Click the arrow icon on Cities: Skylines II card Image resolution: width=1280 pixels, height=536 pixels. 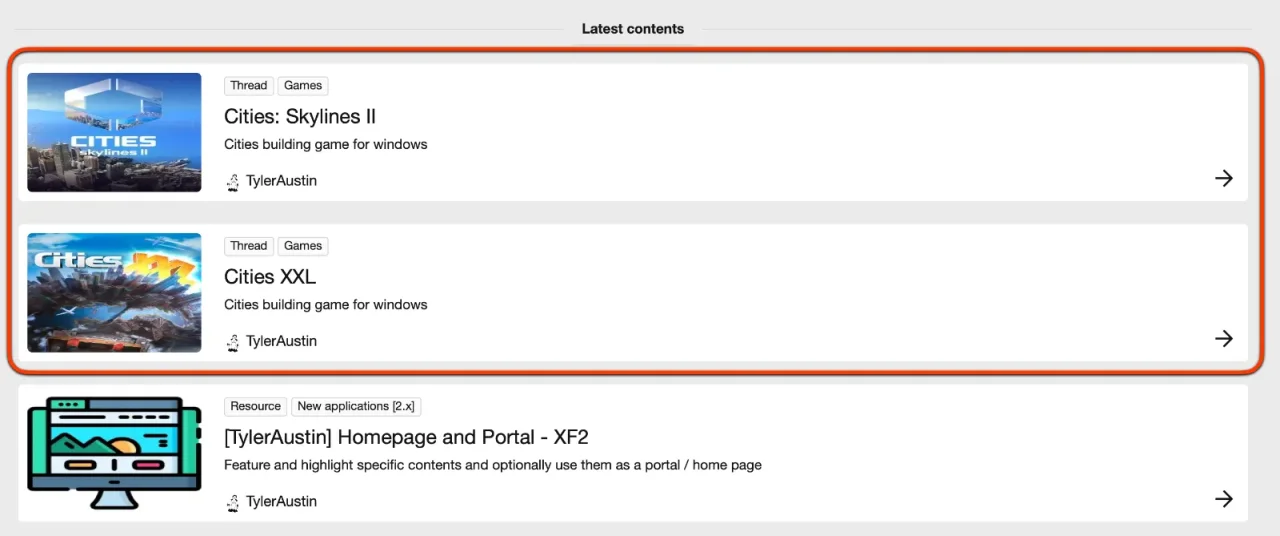(1223, 179)
